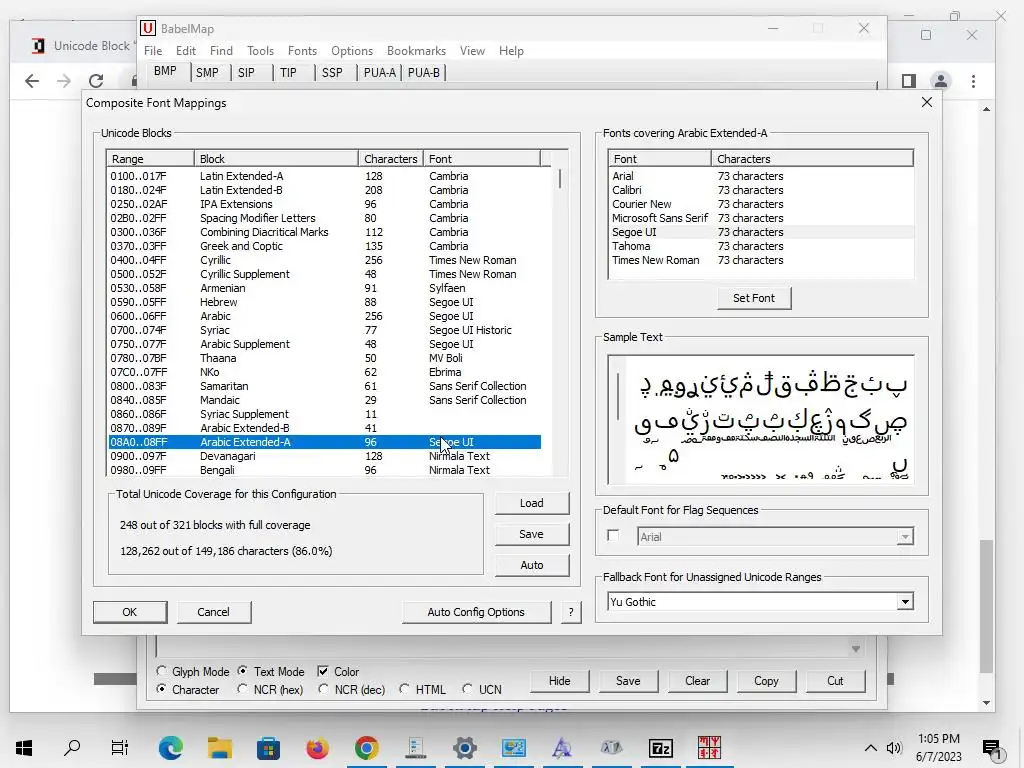Select the Text Mode radio button
This screenshot has width=1024, height=768.
point(242,671)
